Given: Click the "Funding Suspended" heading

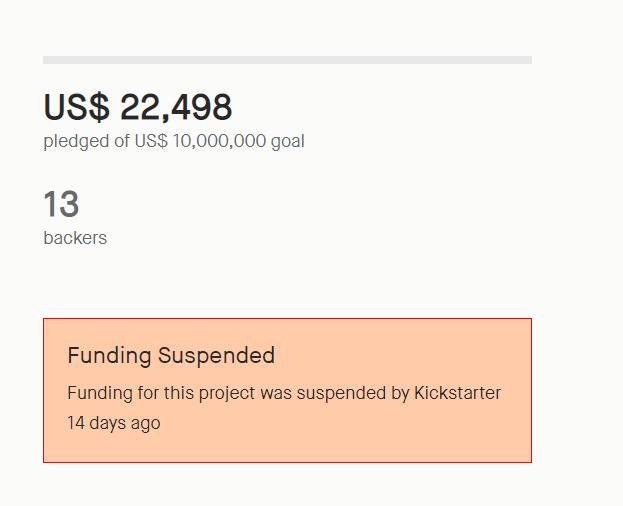Looking at the screenshot, I should (171, 355).
